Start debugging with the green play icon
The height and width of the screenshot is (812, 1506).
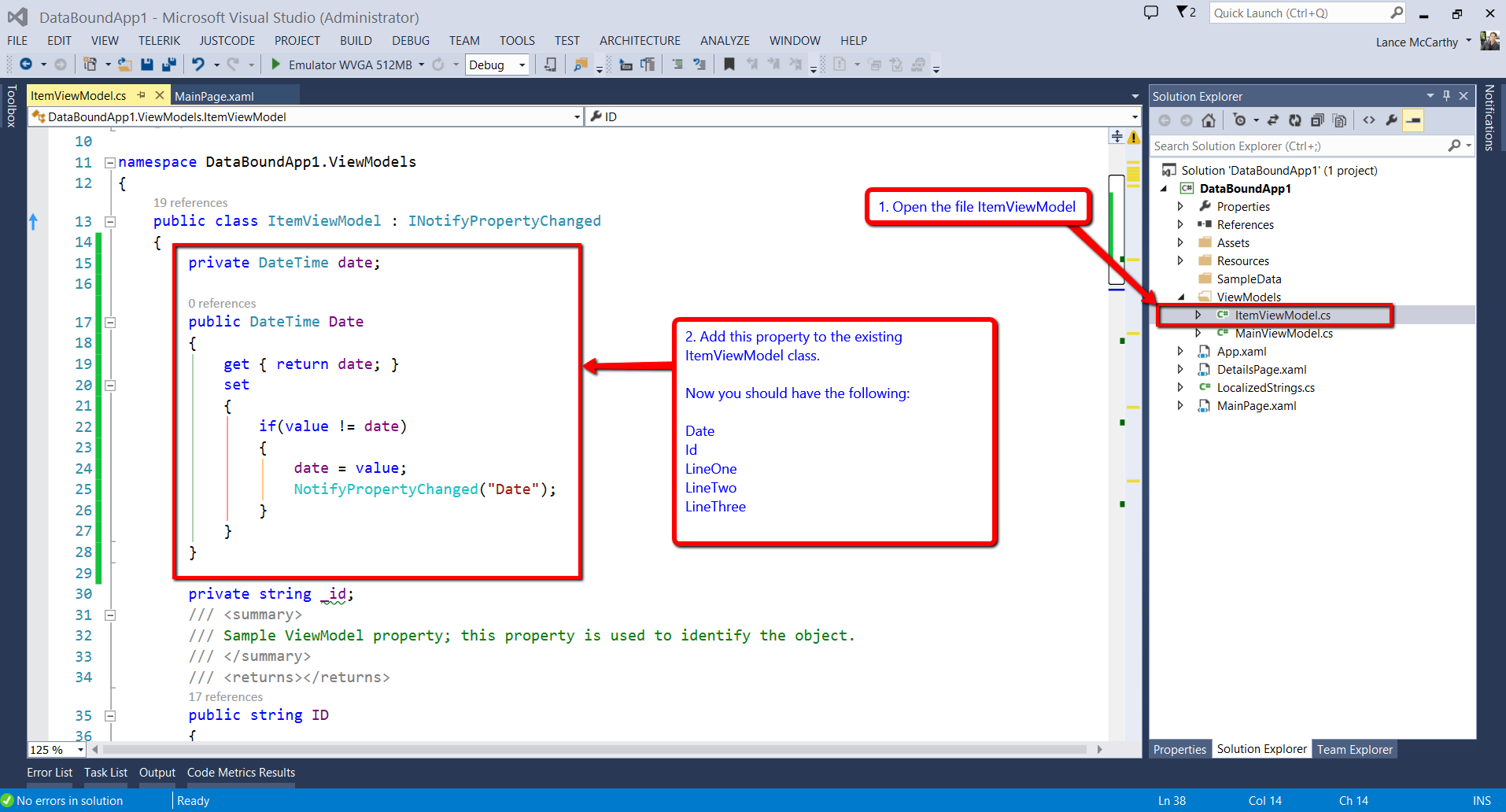(x=275, y=65)
